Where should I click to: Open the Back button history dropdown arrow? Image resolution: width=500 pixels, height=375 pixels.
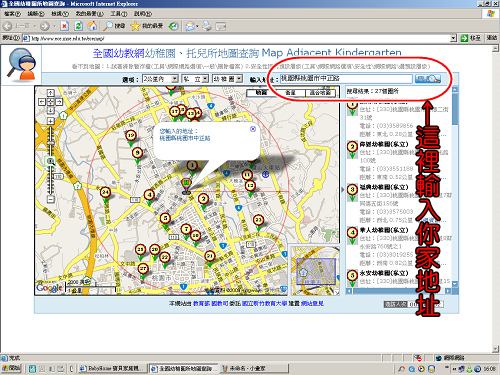pos(34,26)
